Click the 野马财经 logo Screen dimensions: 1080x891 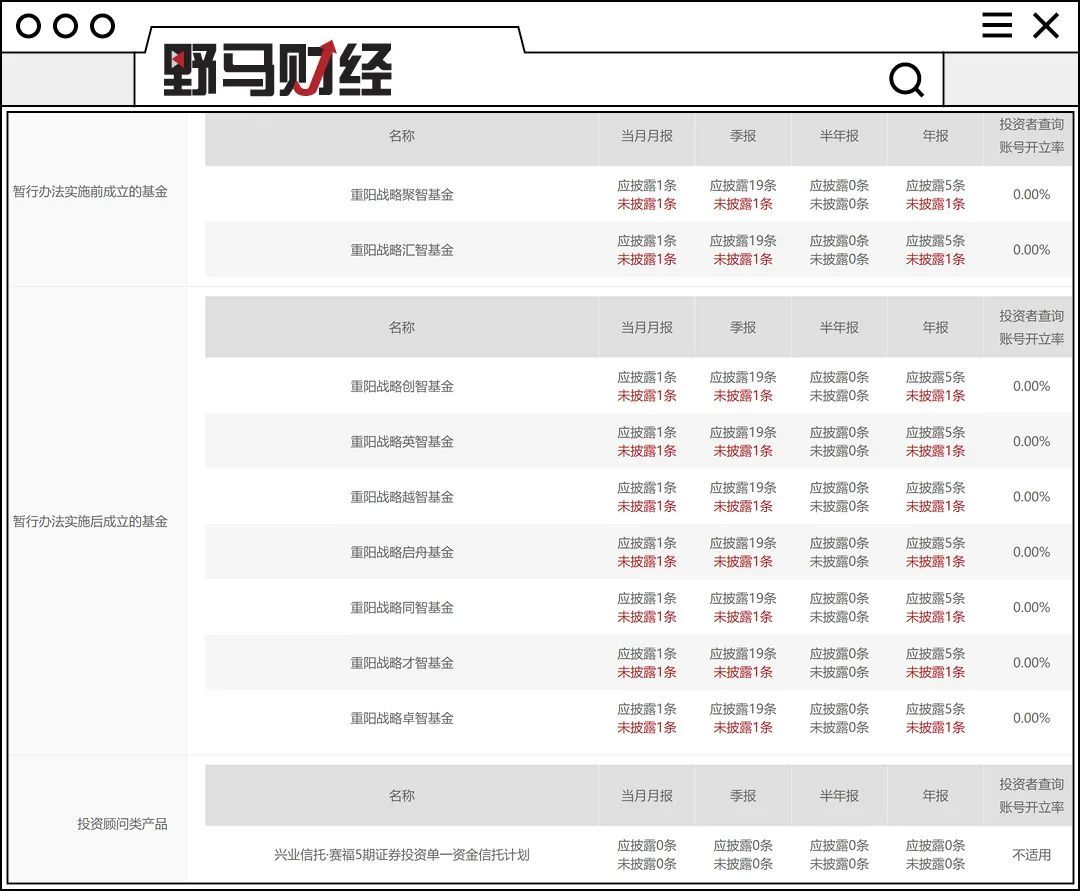[x=278, y=68]
